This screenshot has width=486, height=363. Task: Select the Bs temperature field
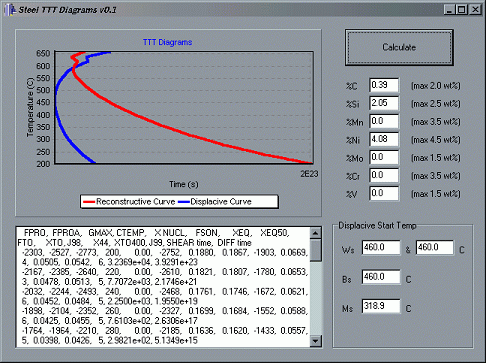[381, 277]
